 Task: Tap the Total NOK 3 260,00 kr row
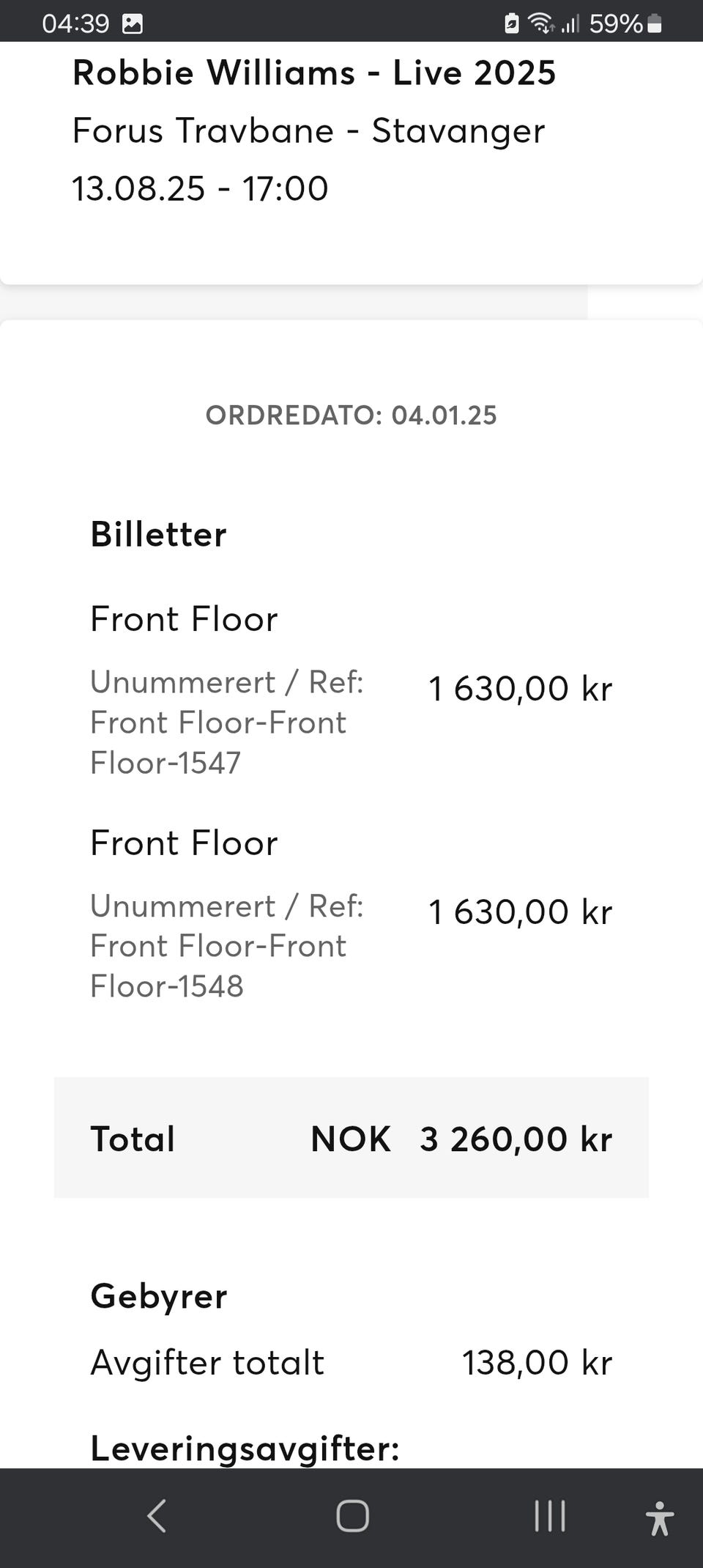pyautogui.click(x=351, y=1139)
